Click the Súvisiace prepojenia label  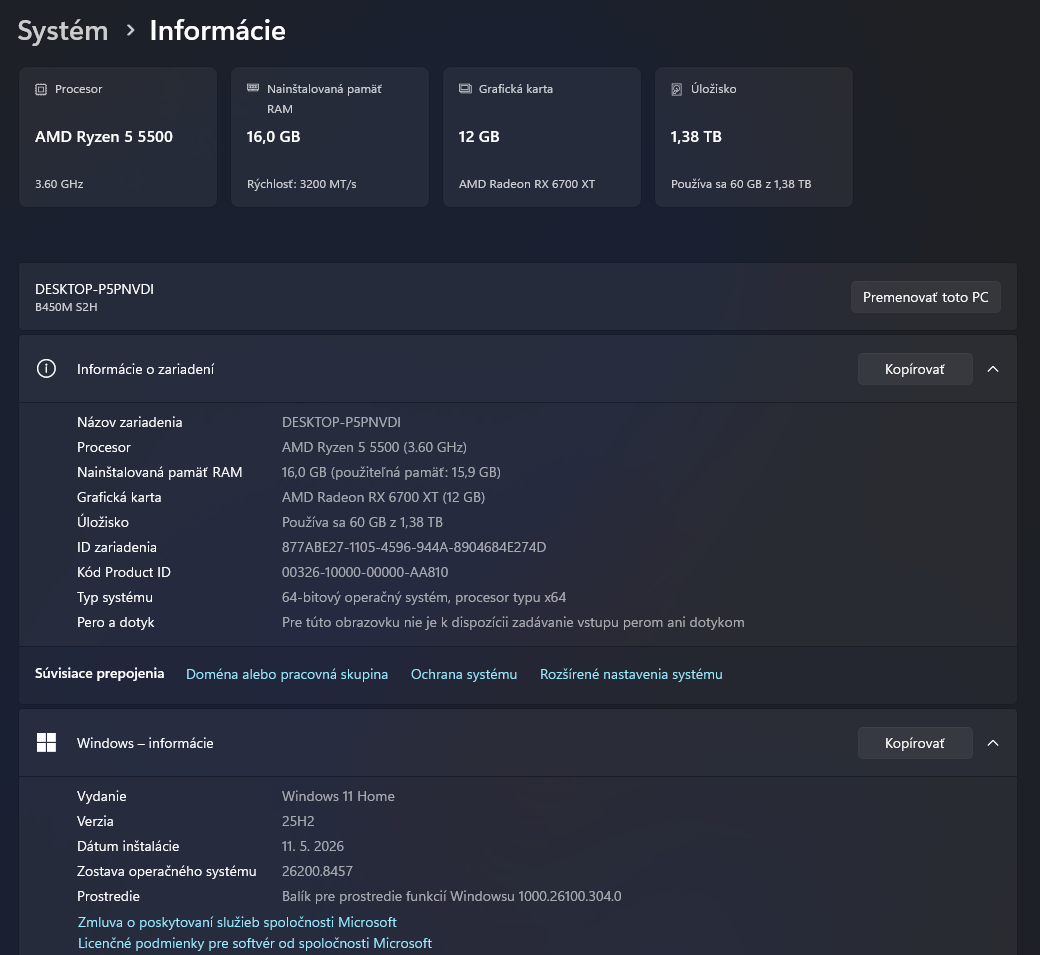[x=99, y=674]
